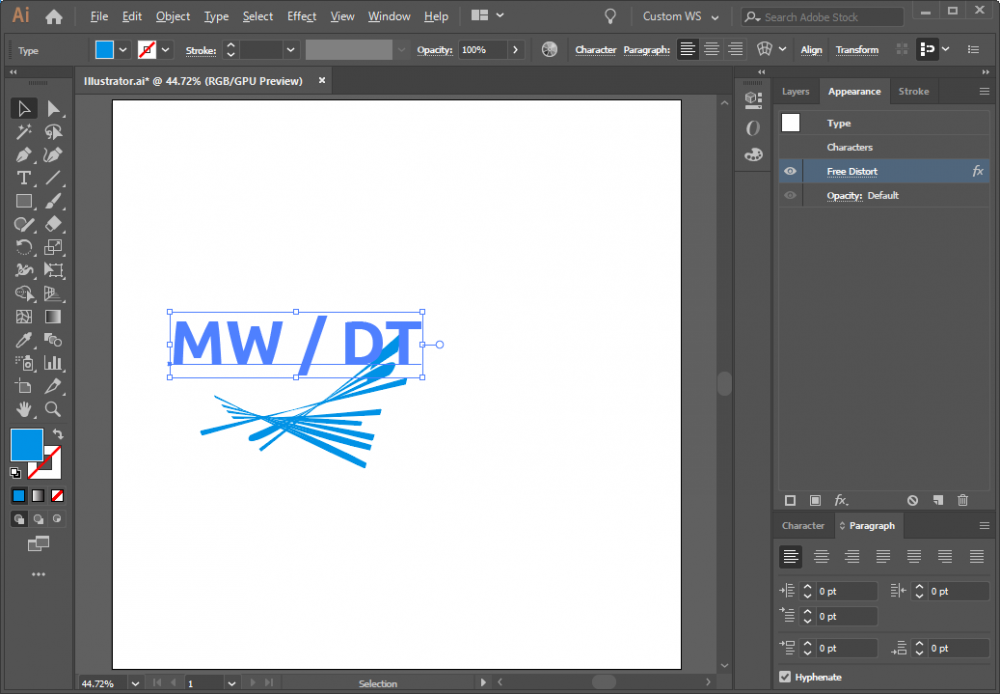Click the large blue Fill swatch
The image size is (1000, 694).
pyautogui.click(x=27, y=444)
